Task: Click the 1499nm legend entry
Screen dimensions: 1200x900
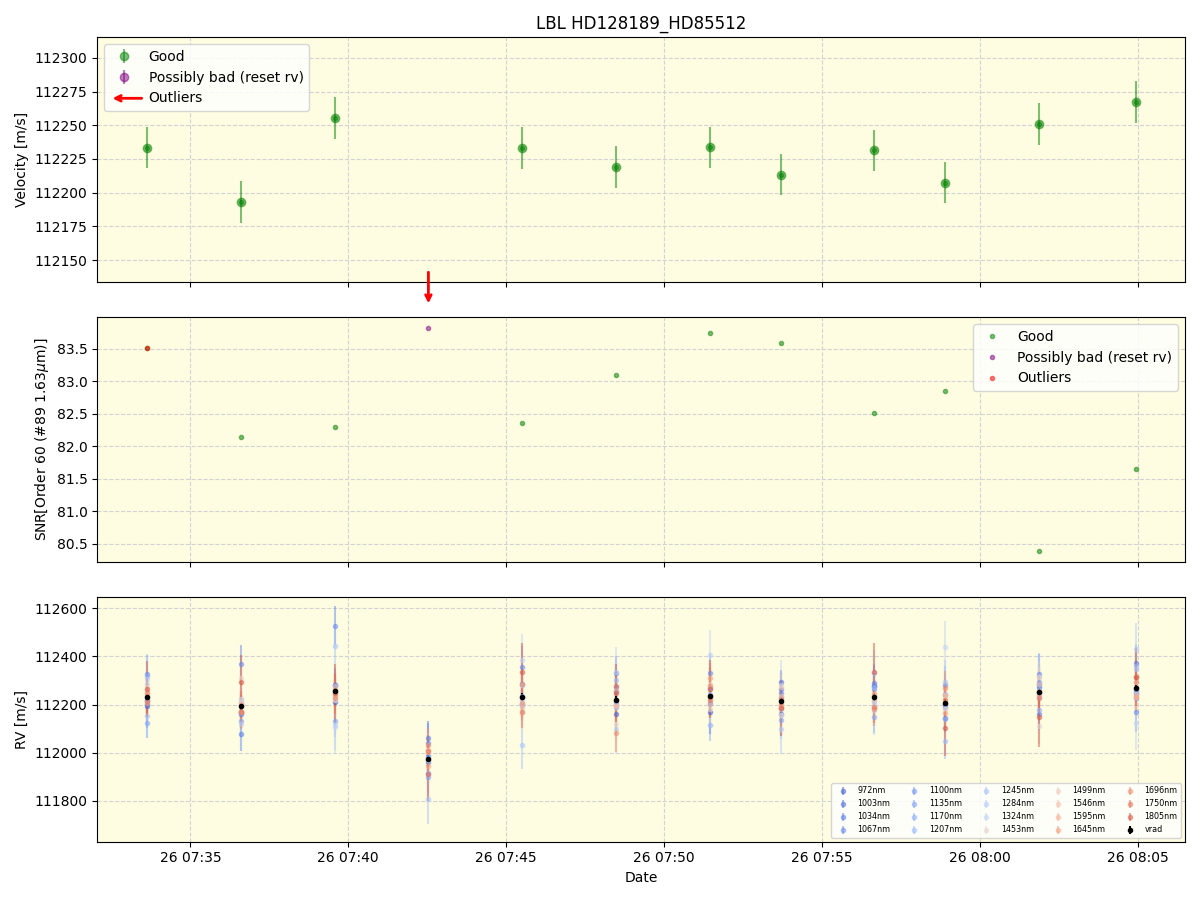Action: coord(1079,791)
